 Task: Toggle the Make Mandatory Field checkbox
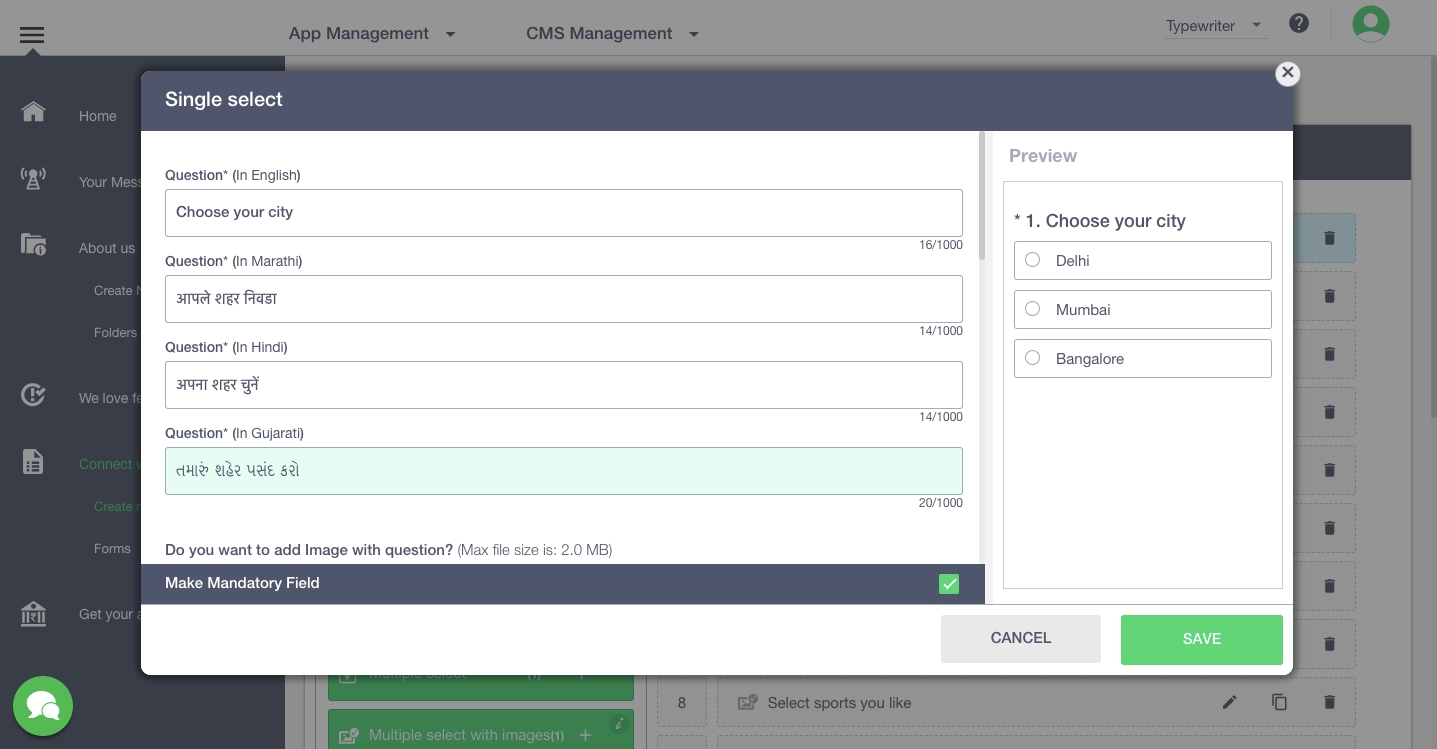click(x=948, y=584)
